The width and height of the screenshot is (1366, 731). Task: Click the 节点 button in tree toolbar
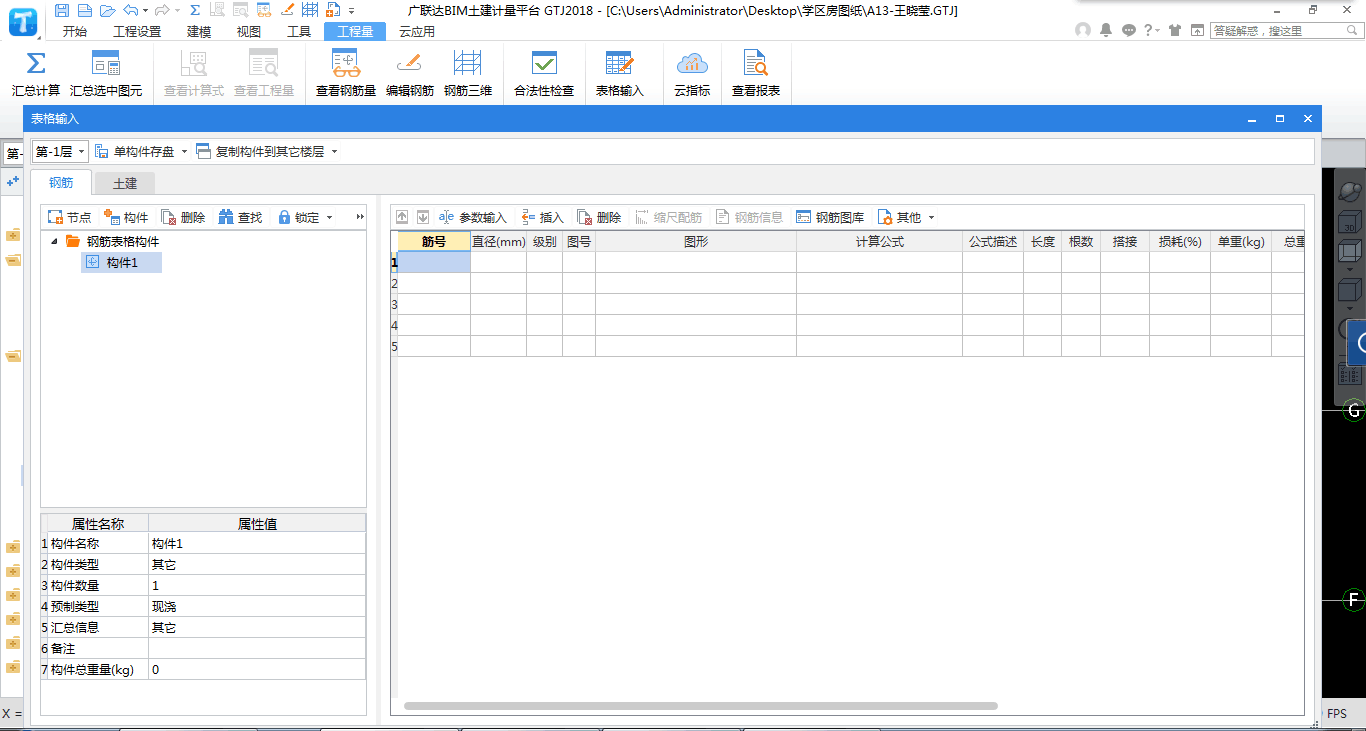click(69, 217)
